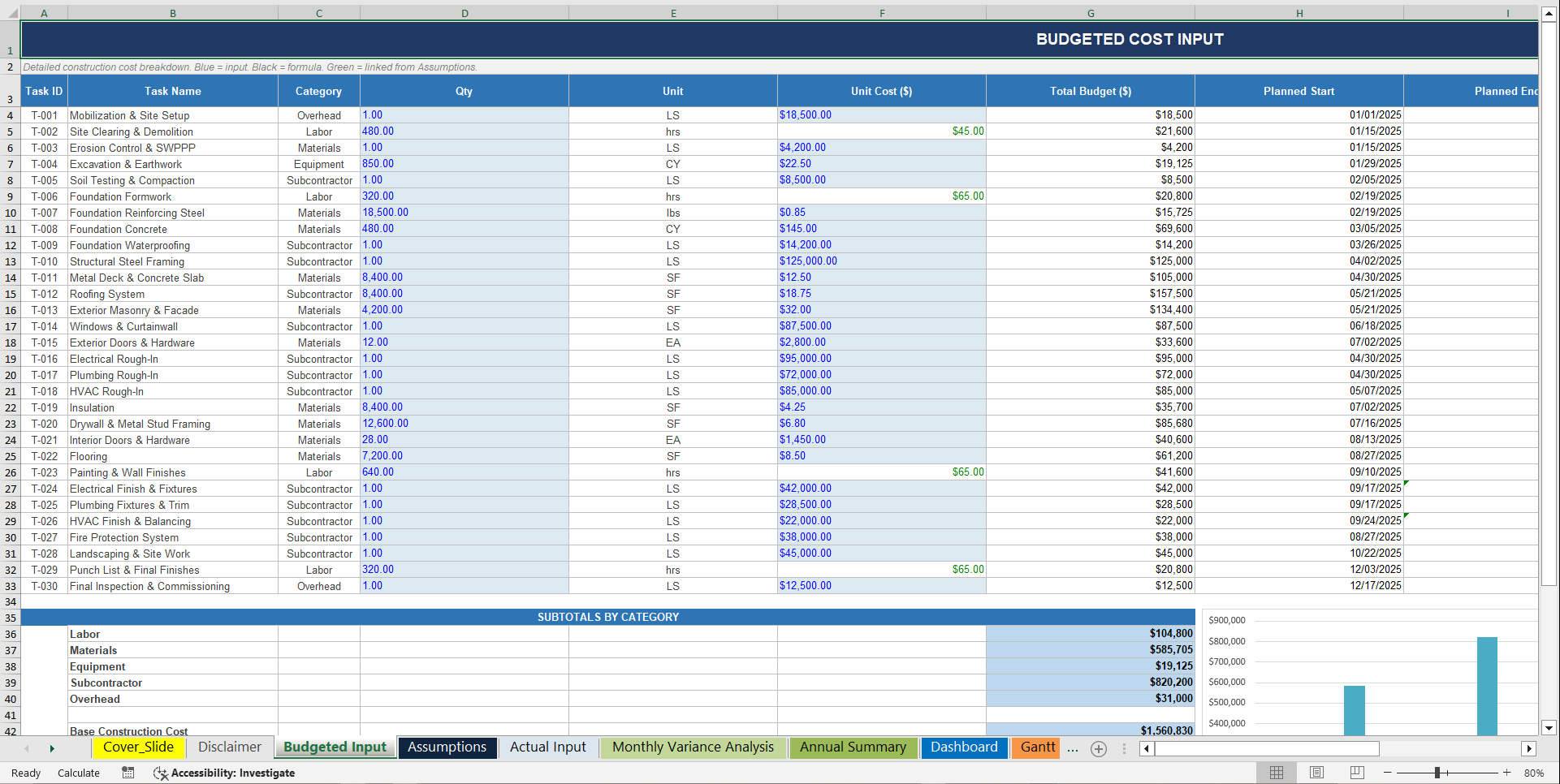Switch to the Assumptions sheet tab
1560x784 pixels.
coord(447,747)
